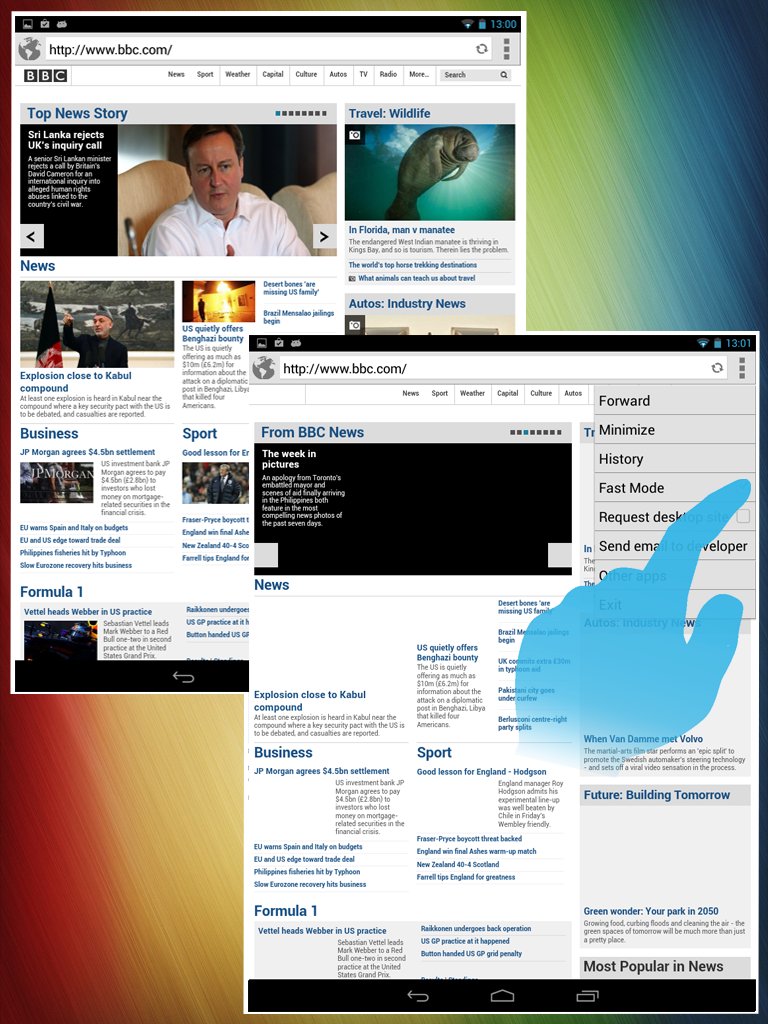
Task: Tap the Recent Apps button in navigation bar
Action: click(587, 996)
